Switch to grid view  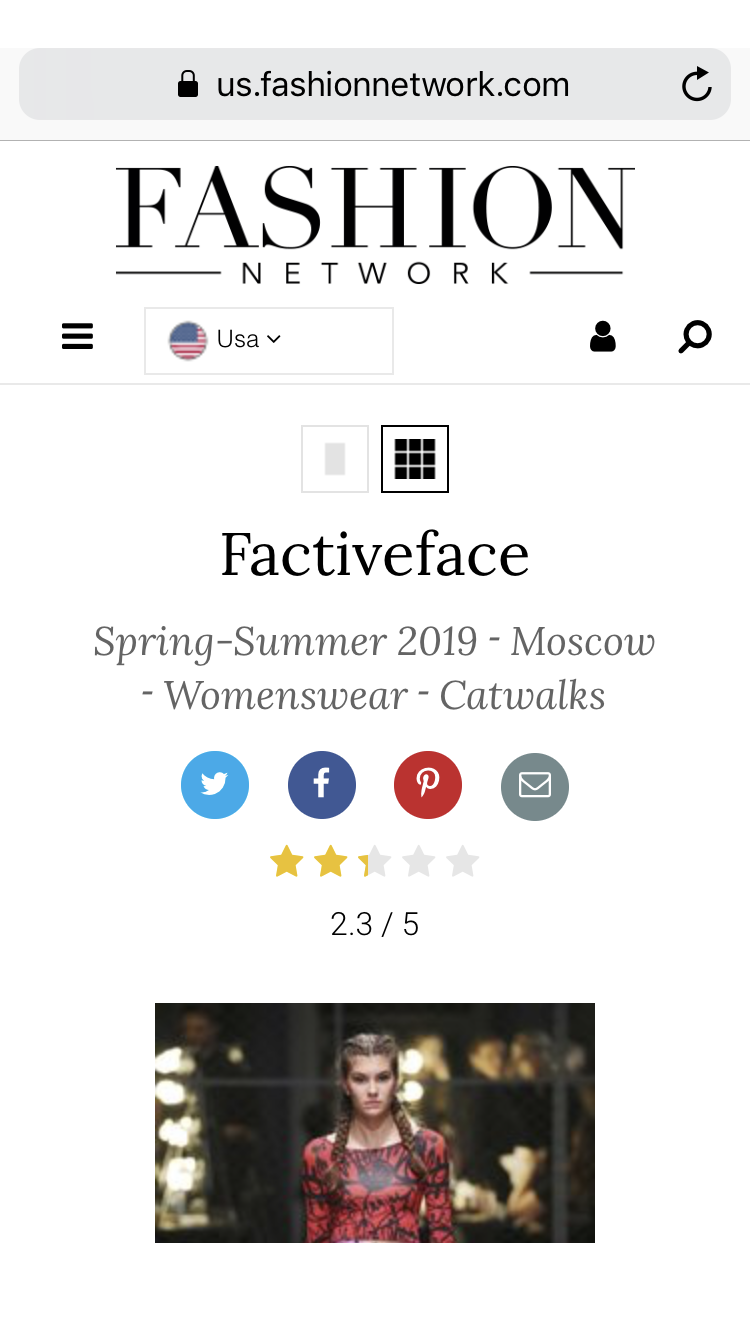tap(415, 459)
